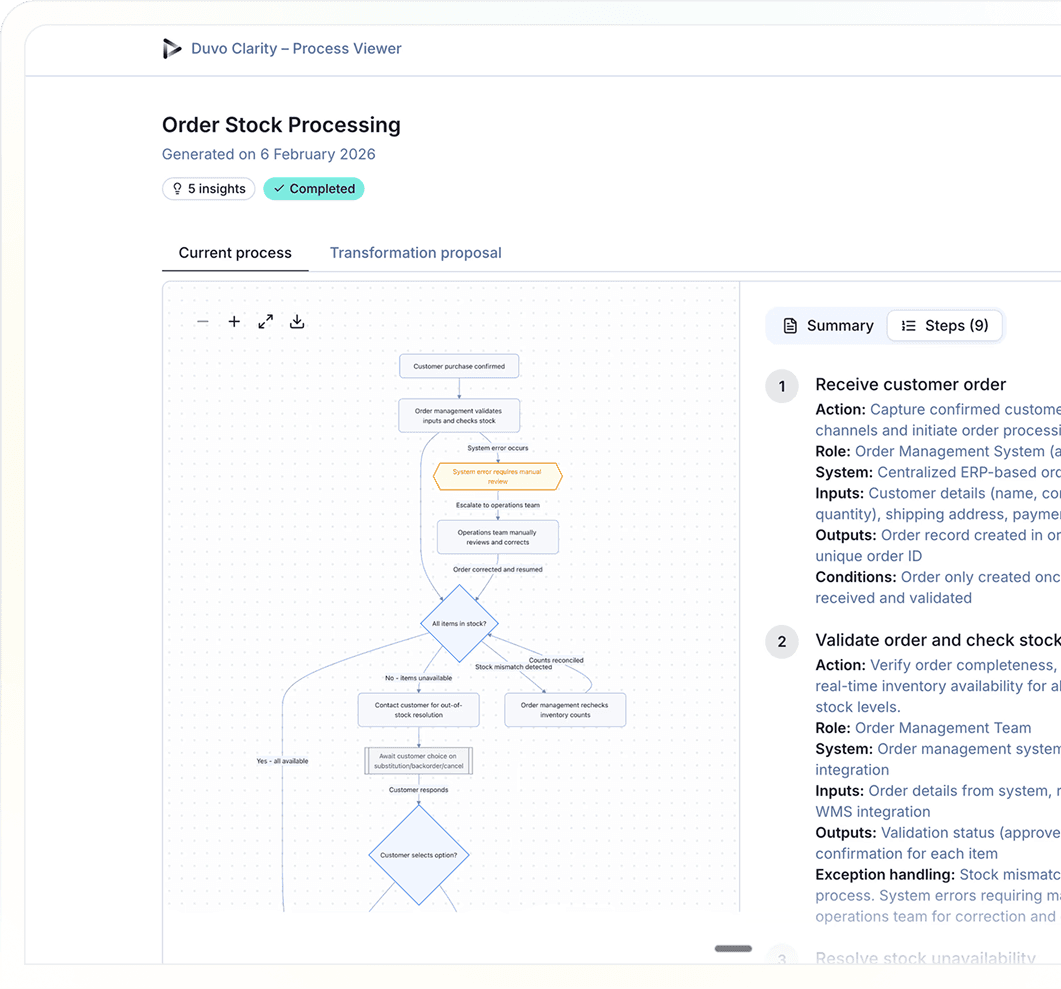1061x989 pixels.
Task: Click the list icon on the Steps tab
Action: (908, 325)
